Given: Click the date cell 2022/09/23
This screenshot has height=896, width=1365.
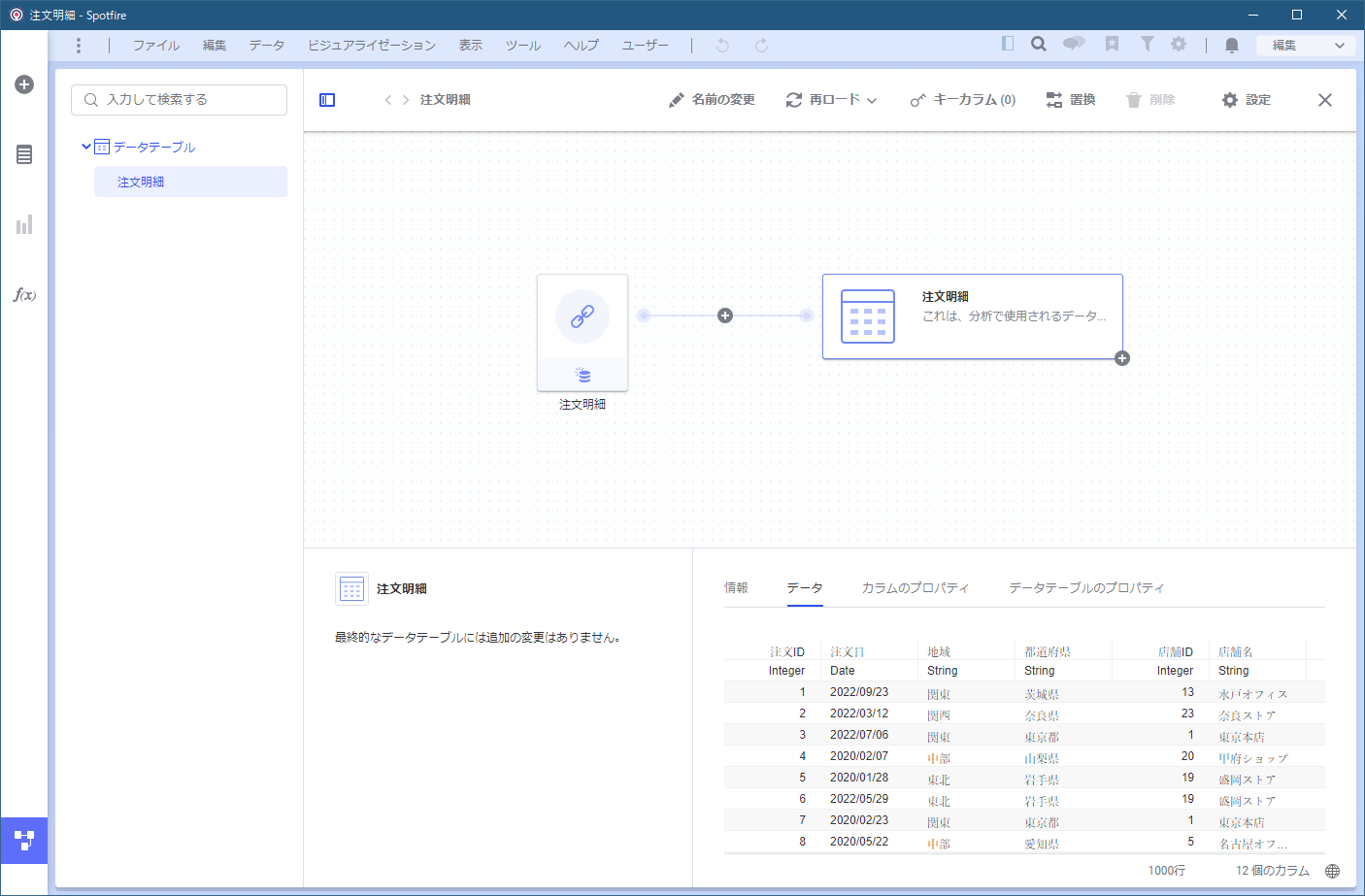Looking at the screenshot, I should [x=859, y=692].
